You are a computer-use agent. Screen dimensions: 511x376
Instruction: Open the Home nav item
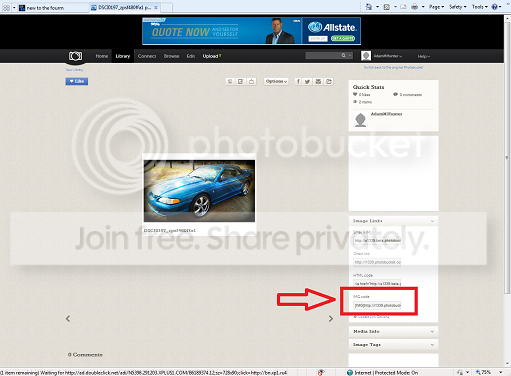click(x=102, y=56)
